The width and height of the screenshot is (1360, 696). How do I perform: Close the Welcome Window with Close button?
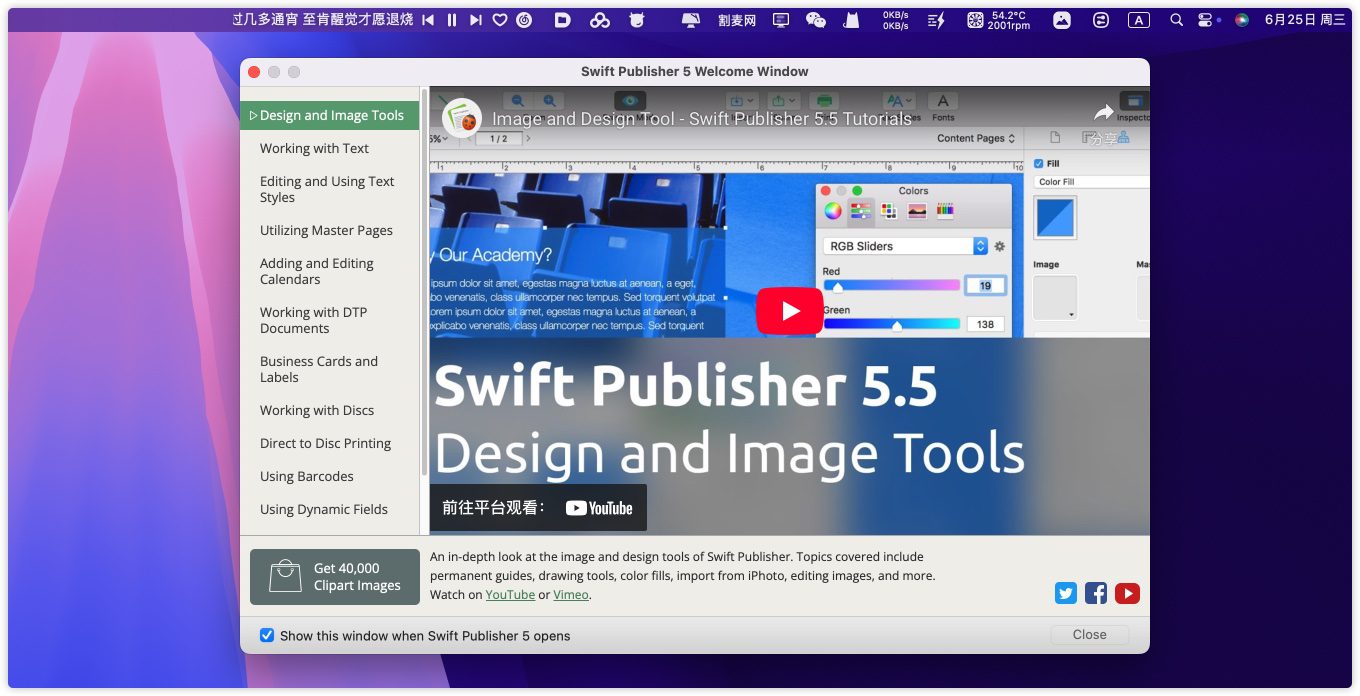click(x=1089, y=635)
